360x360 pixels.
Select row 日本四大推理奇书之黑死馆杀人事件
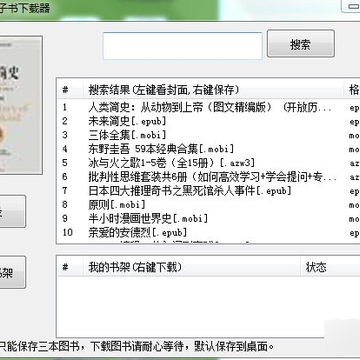(x=209, y=191)
